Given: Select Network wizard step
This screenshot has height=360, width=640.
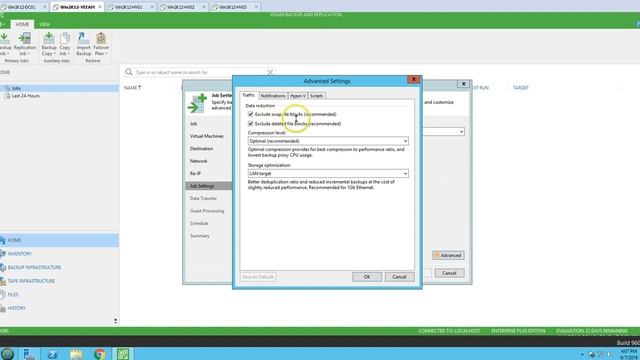Looking at the screenshot, I should 199,161.
